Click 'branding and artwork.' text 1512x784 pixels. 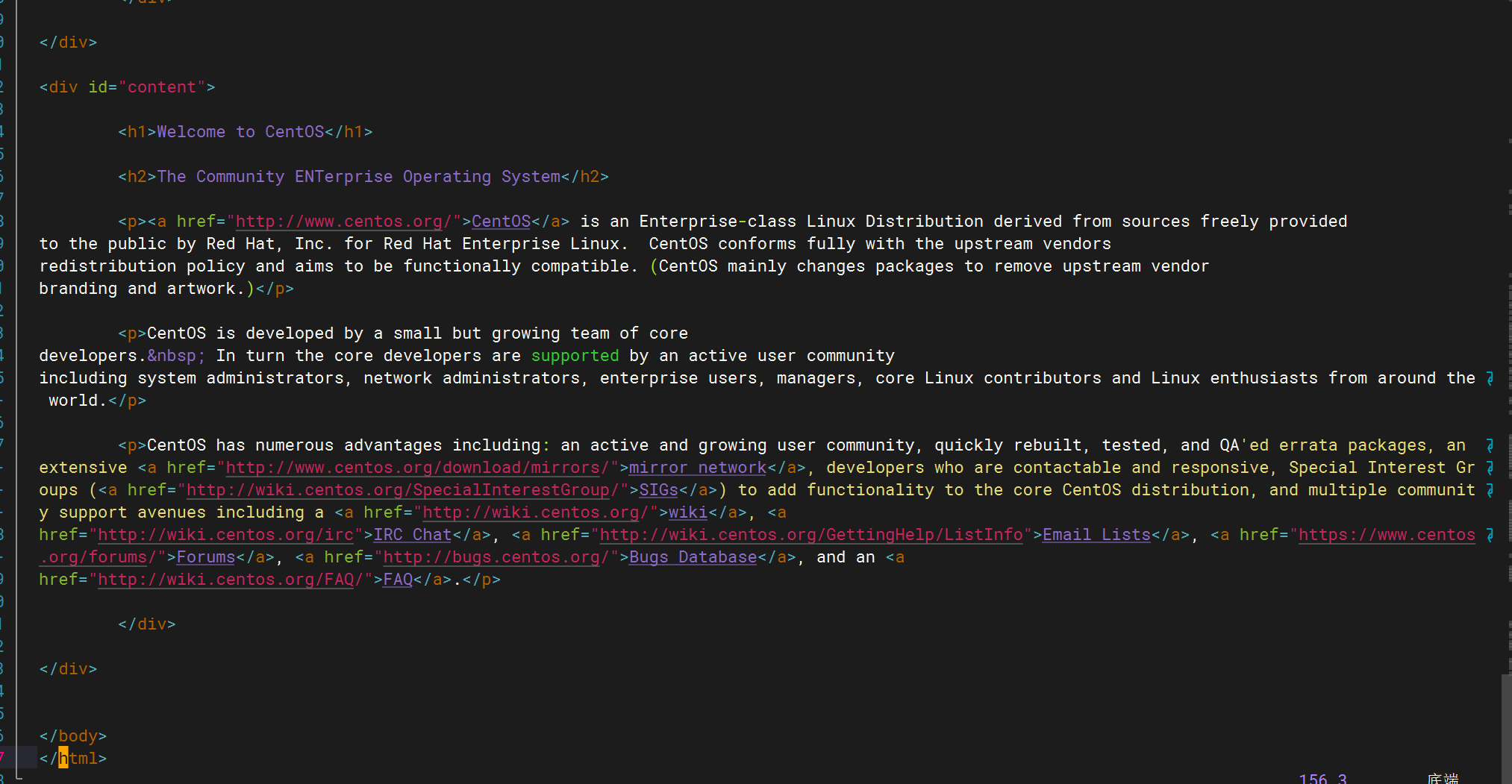142,289
